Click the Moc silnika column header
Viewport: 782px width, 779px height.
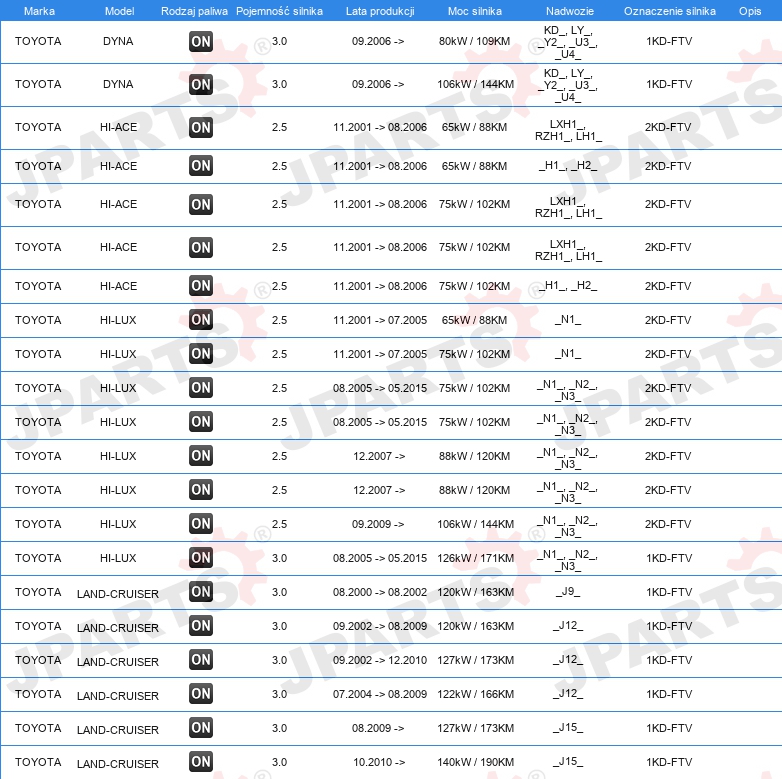coord(475,11)
